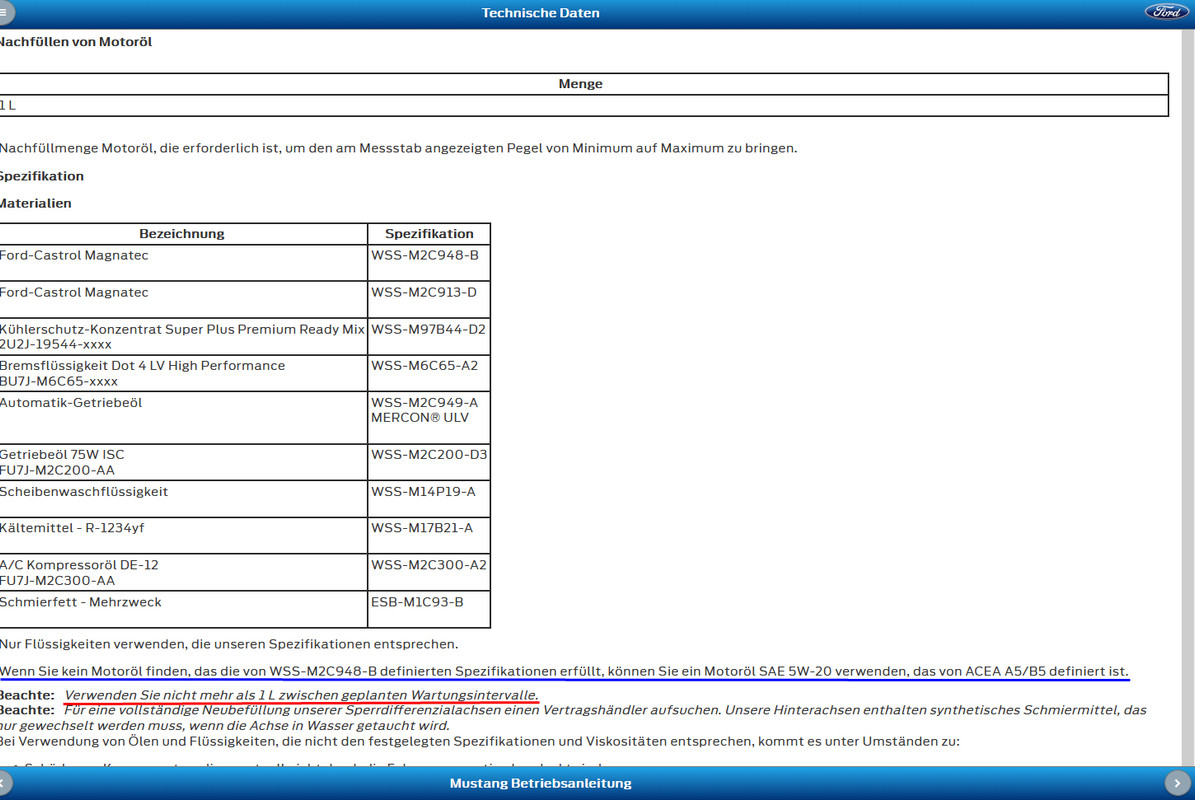
Task: Click the 'Bei Verwendung von Ölen' sentence
Action: (x=479, y=741)
